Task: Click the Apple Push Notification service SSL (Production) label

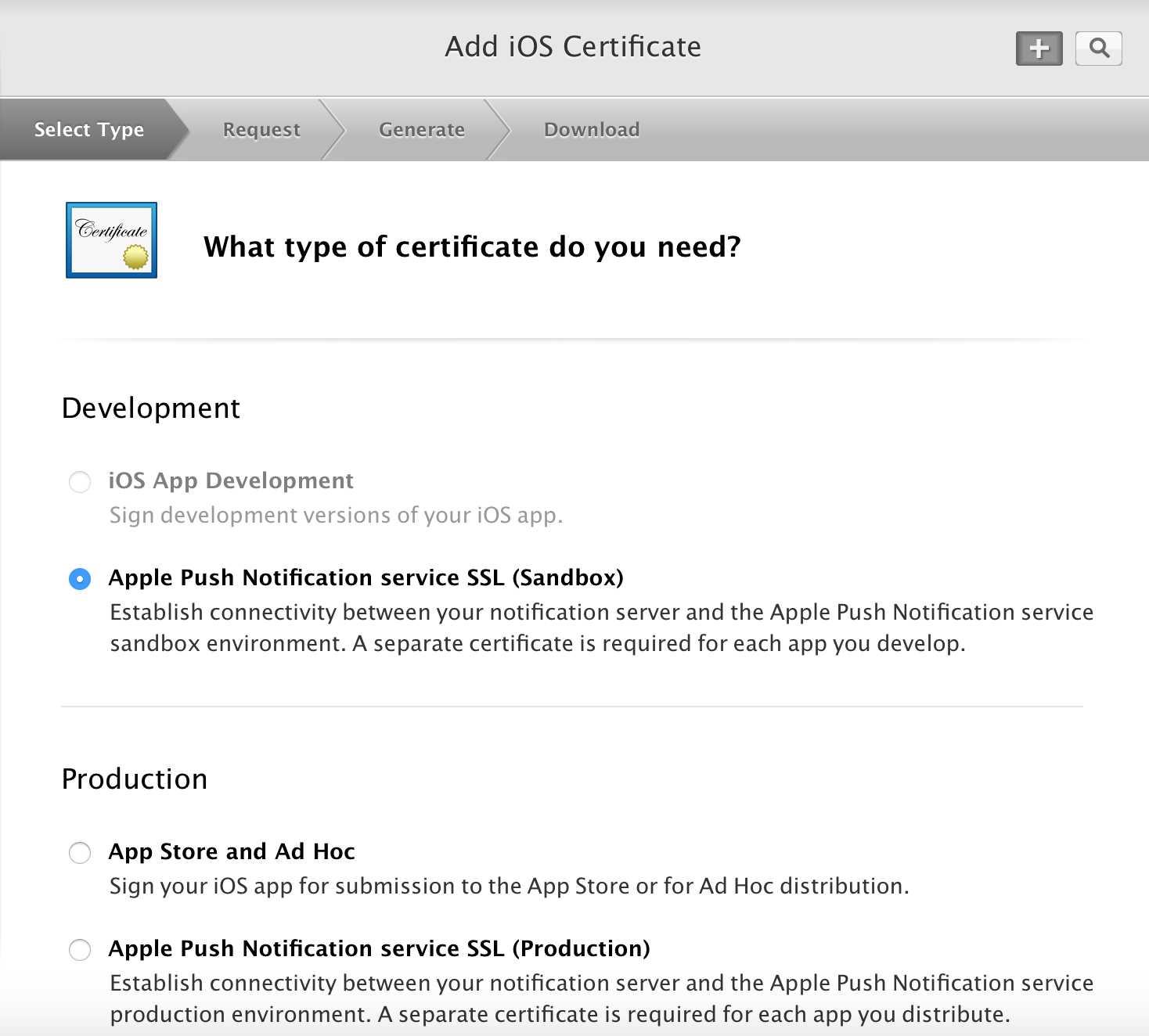Action: pos(379,948)
